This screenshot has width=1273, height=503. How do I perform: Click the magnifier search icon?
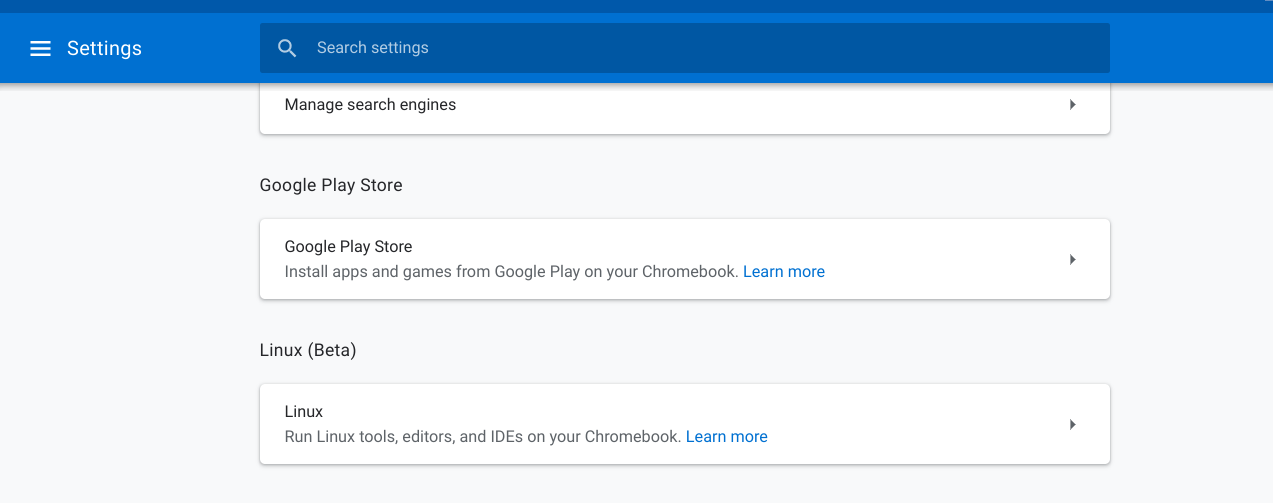tap(287, 48)
